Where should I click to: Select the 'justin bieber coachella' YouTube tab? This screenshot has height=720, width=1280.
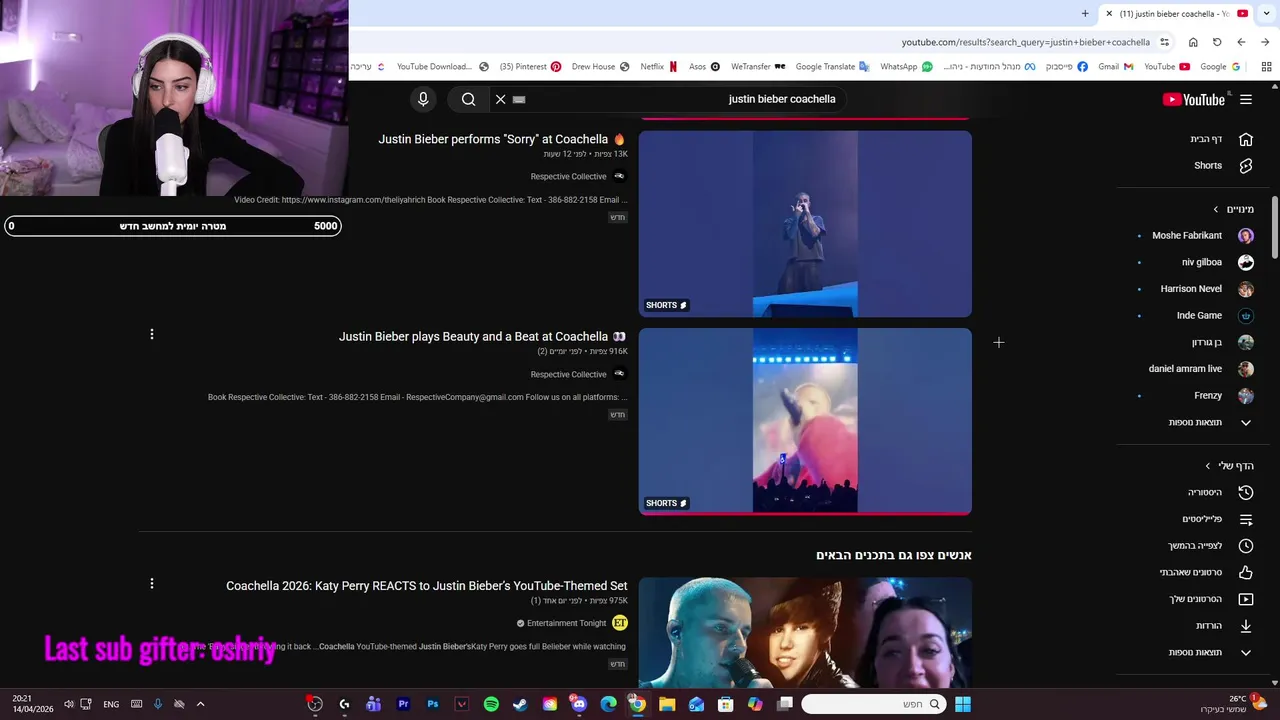[x=1176, y=14]
